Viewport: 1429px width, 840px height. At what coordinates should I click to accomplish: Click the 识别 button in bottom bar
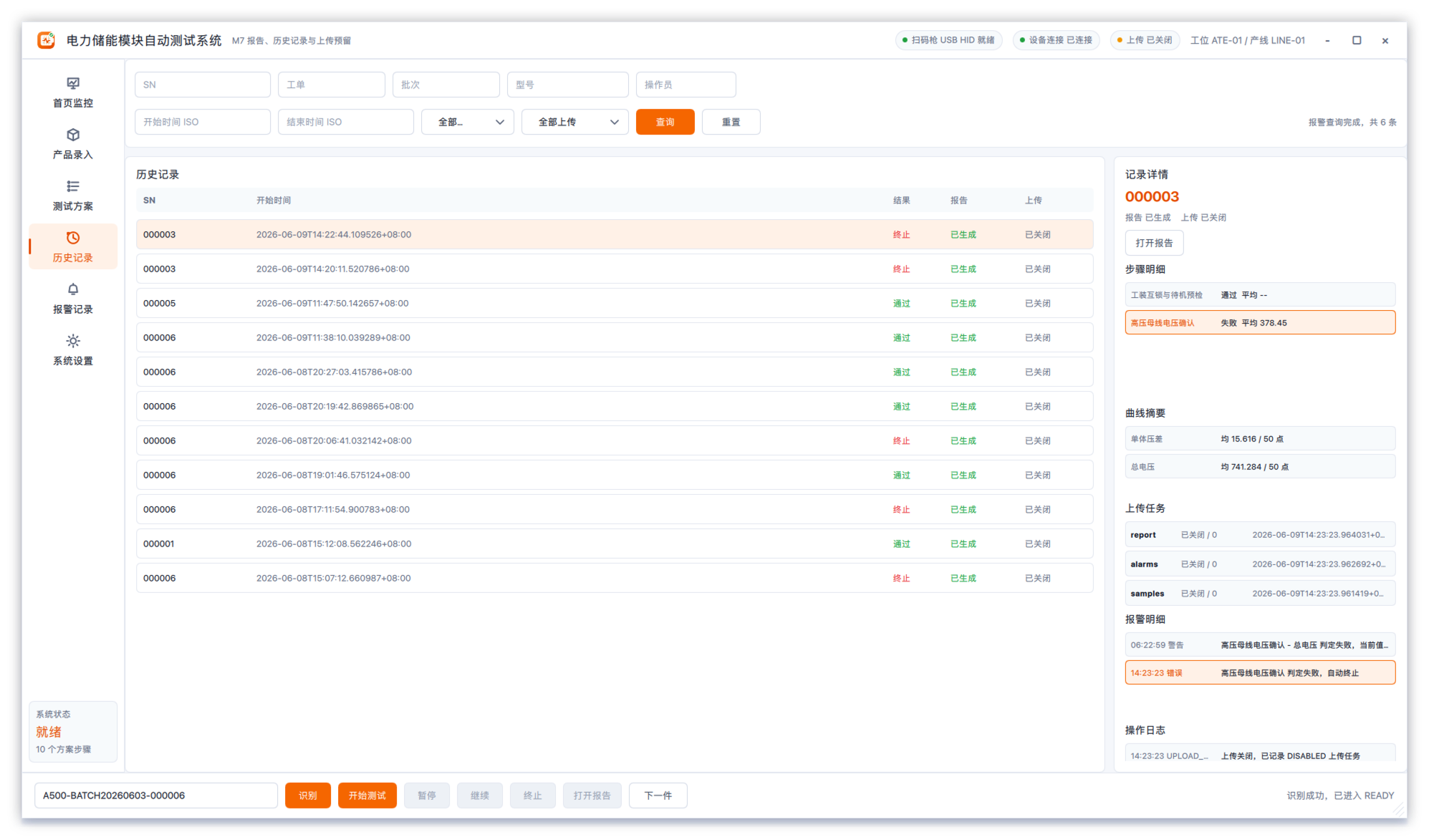pyautogui.click(x=308, y=796)
